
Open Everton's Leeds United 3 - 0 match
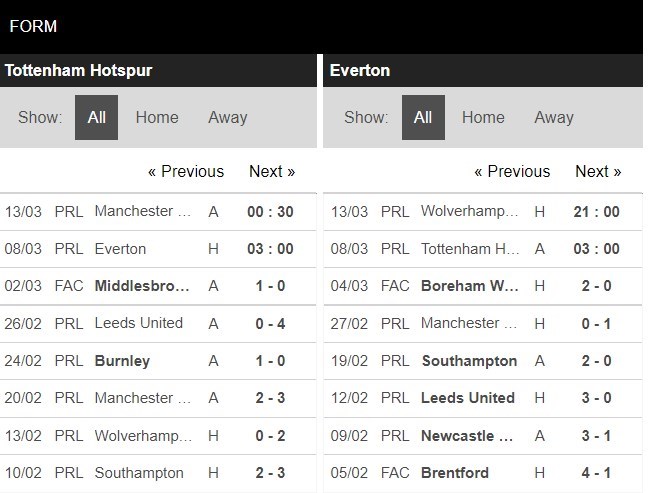tap(468, 398)
